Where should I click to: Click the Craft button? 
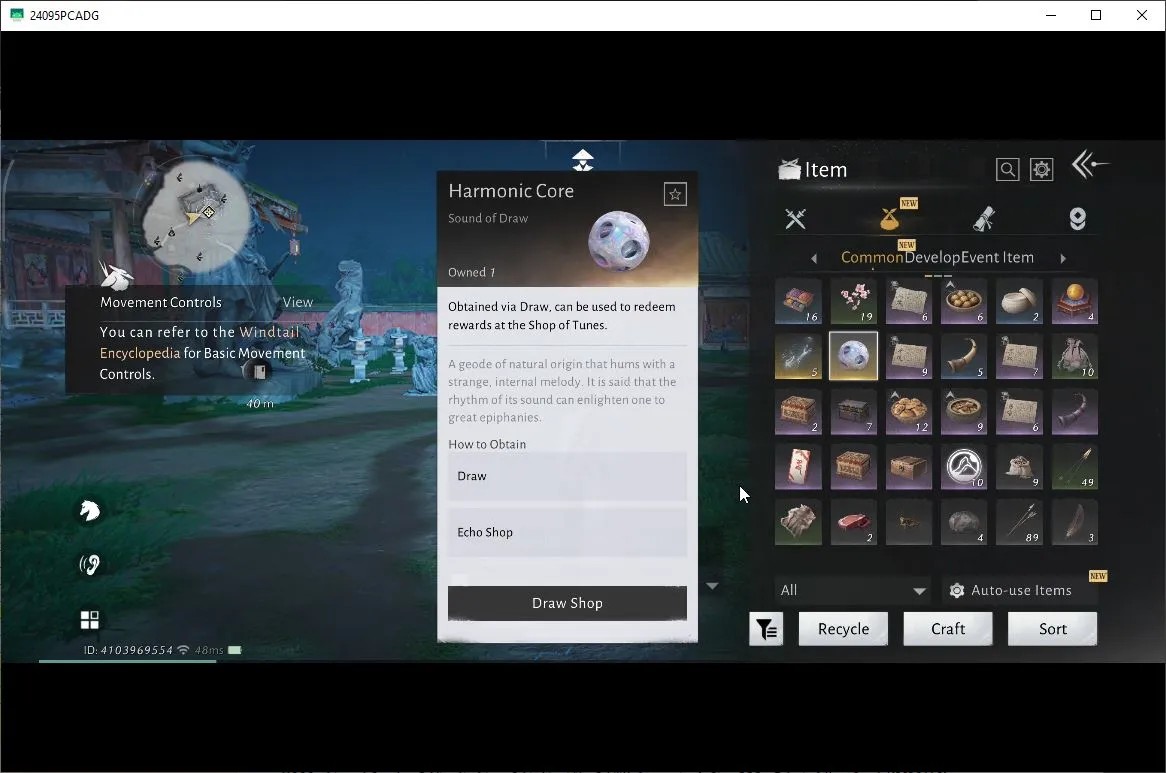pos(948,629)
